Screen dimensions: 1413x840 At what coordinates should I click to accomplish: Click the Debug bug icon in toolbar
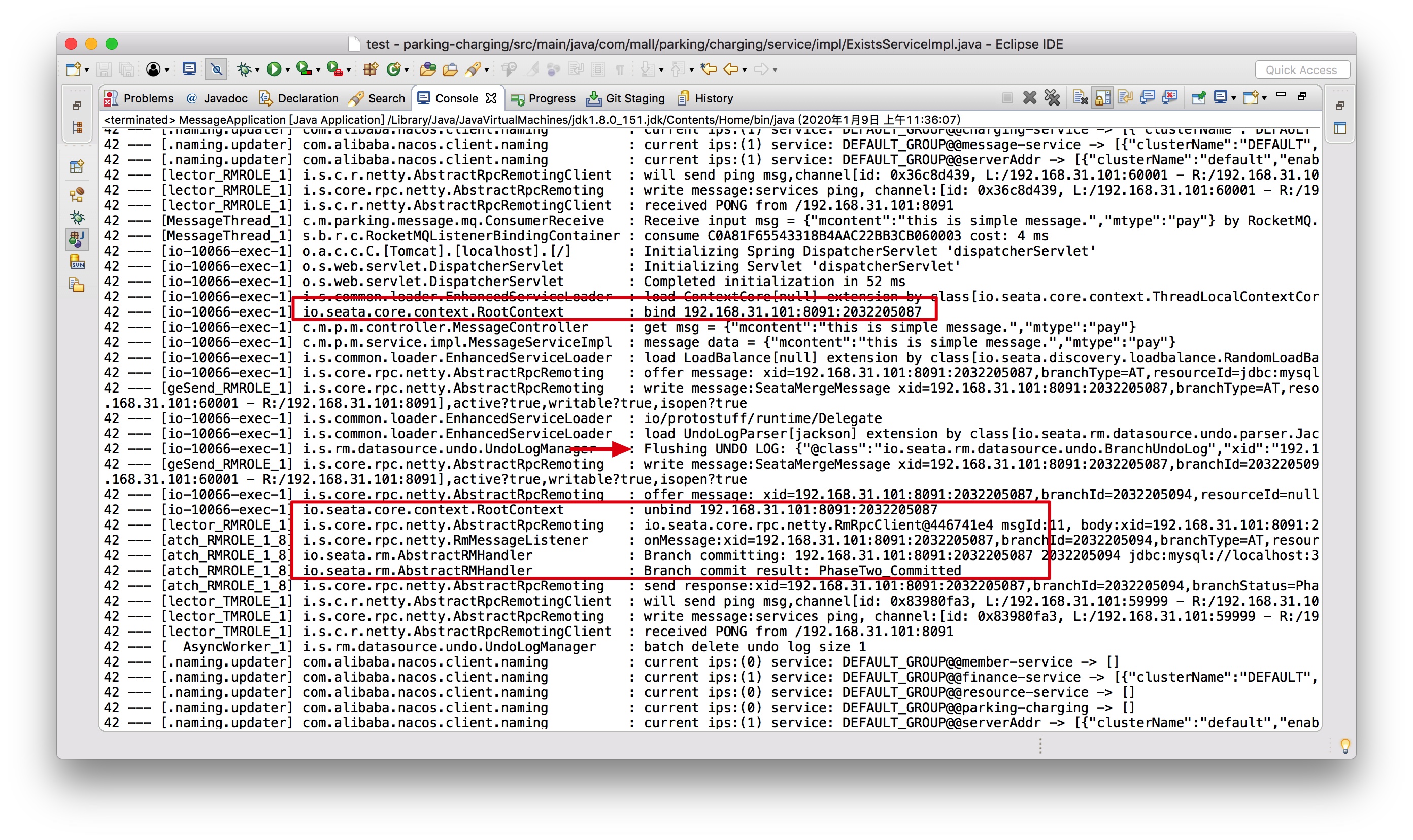pos(244,69)
